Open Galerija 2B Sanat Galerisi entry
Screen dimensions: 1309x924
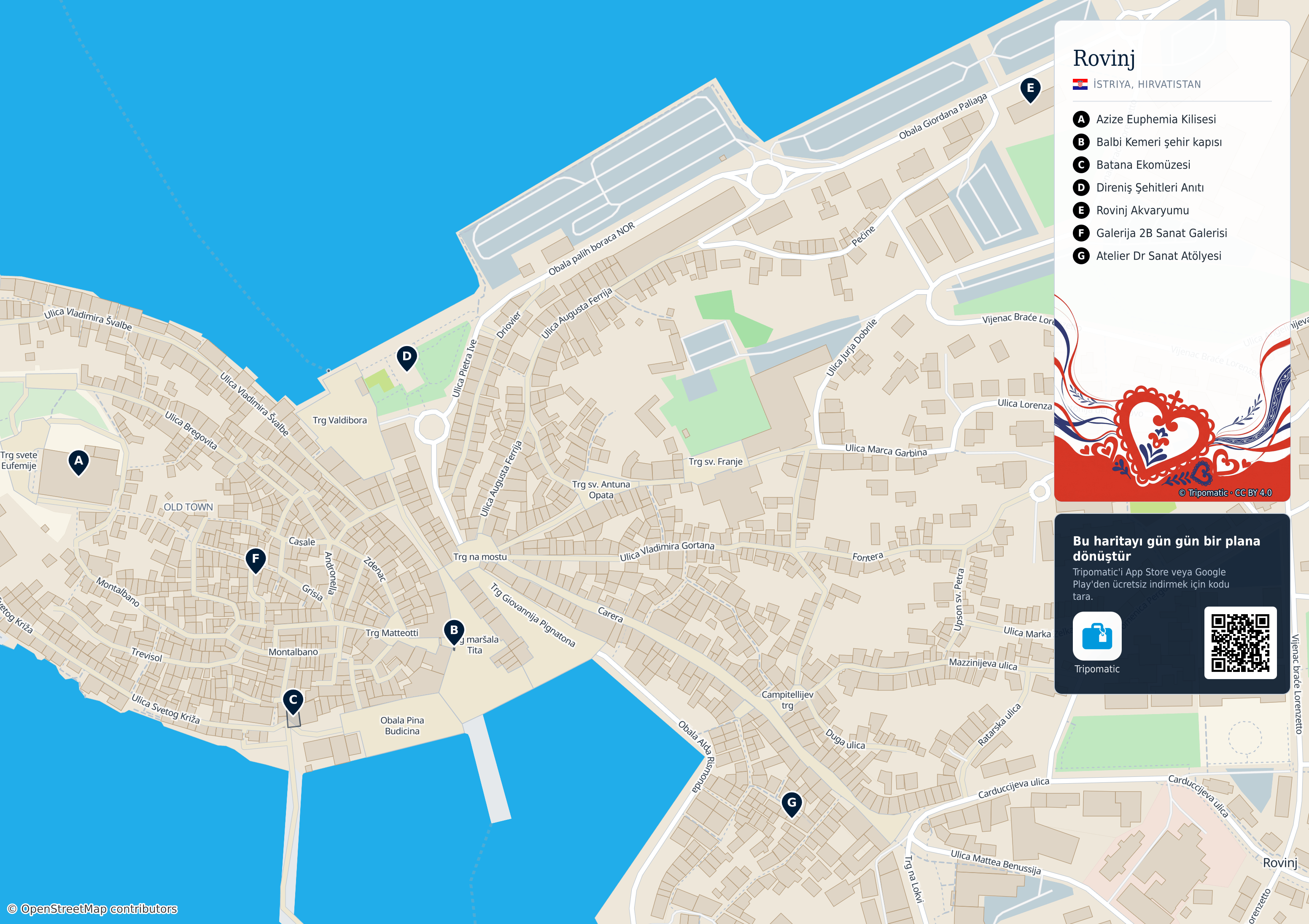click(1149, 233)
